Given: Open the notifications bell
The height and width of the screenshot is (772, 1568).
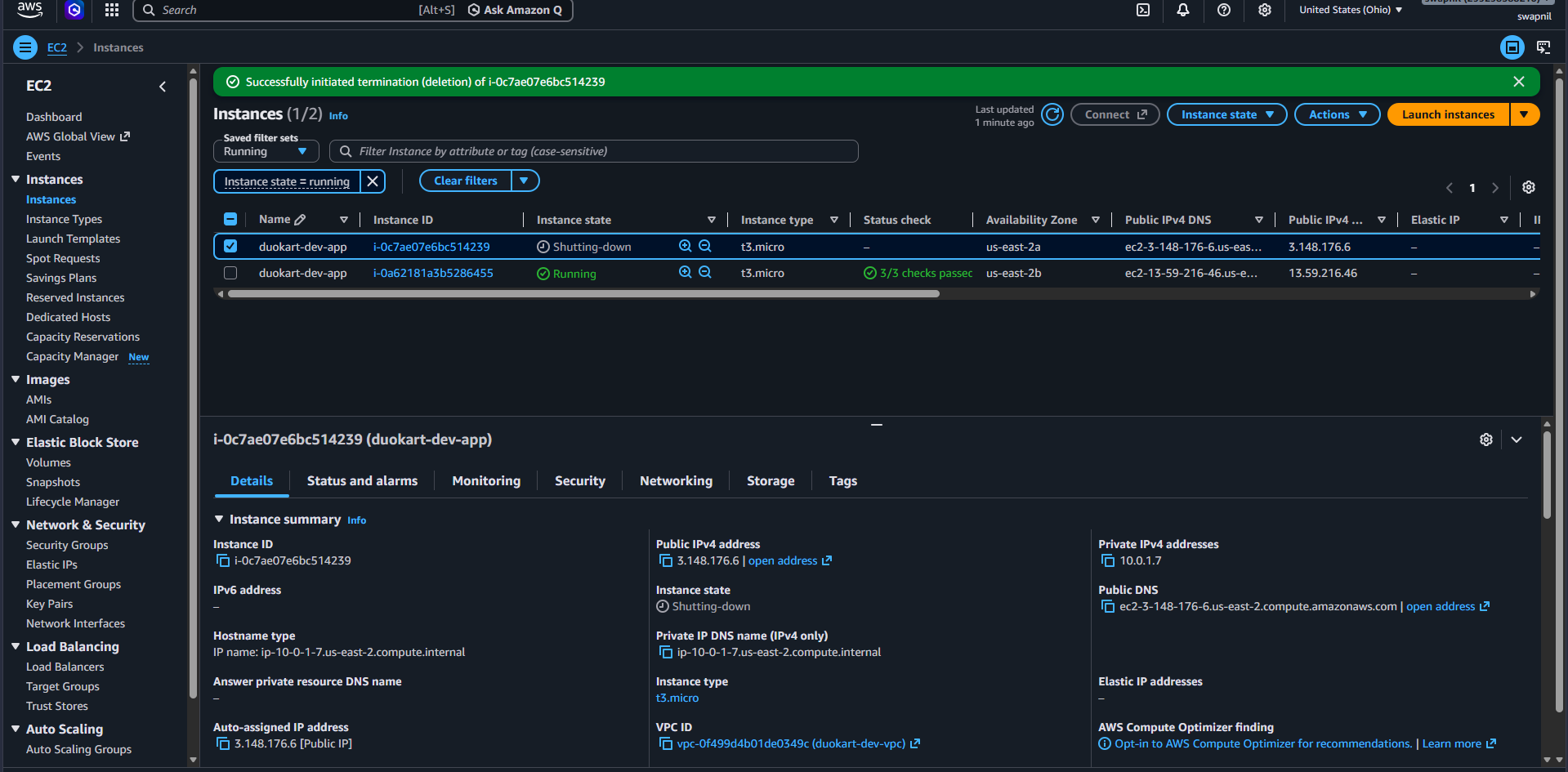Looking at the screenshot, I should pos(1183,10).
